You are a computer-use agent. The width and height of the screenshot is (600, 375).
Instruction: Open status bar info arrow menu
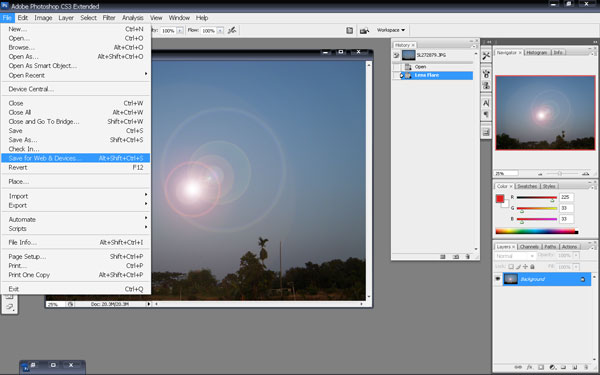(x=148, y=304)
